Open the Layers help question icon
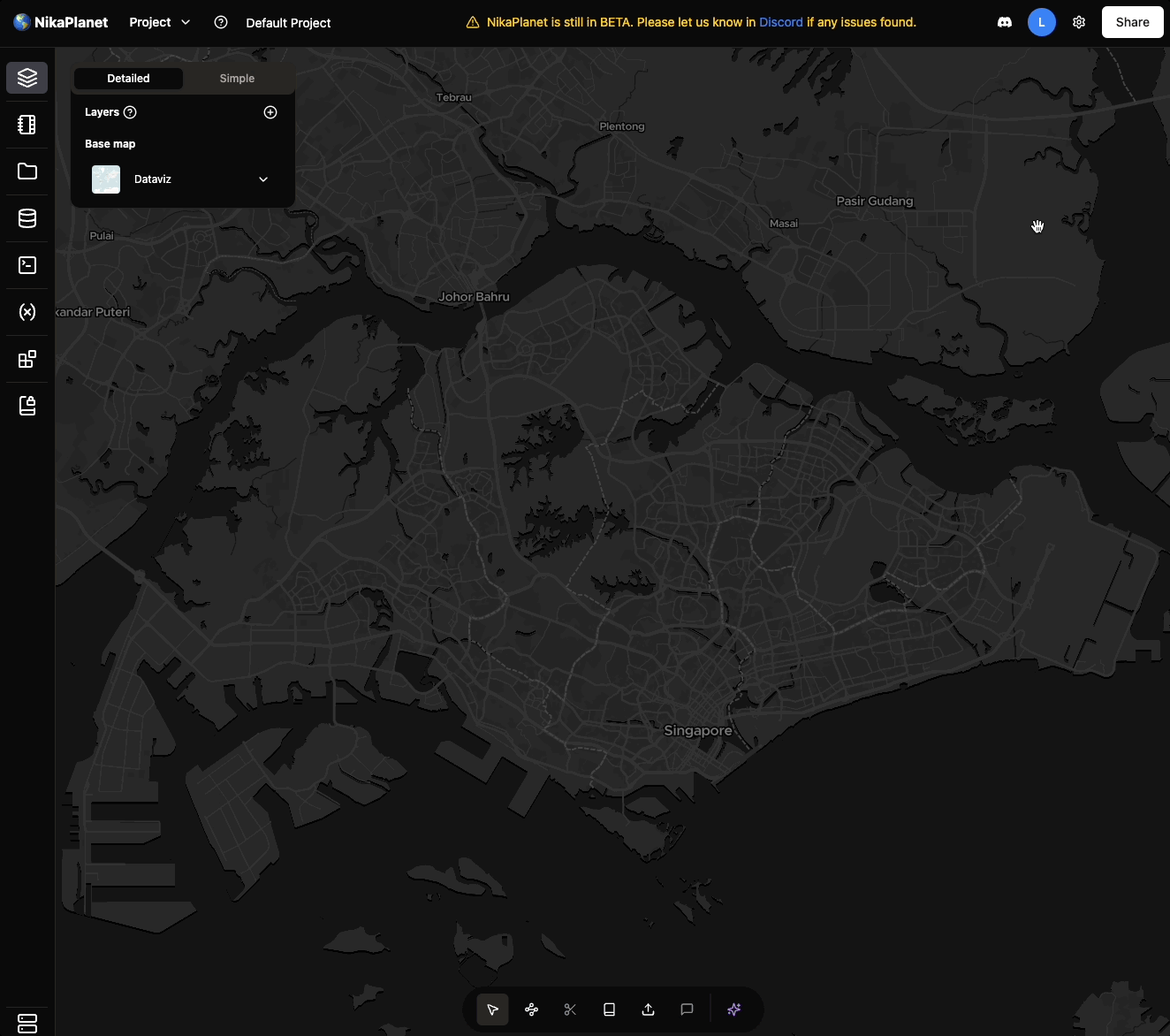The height and width of the screenshot is (1036, 1170). point(130,112)
